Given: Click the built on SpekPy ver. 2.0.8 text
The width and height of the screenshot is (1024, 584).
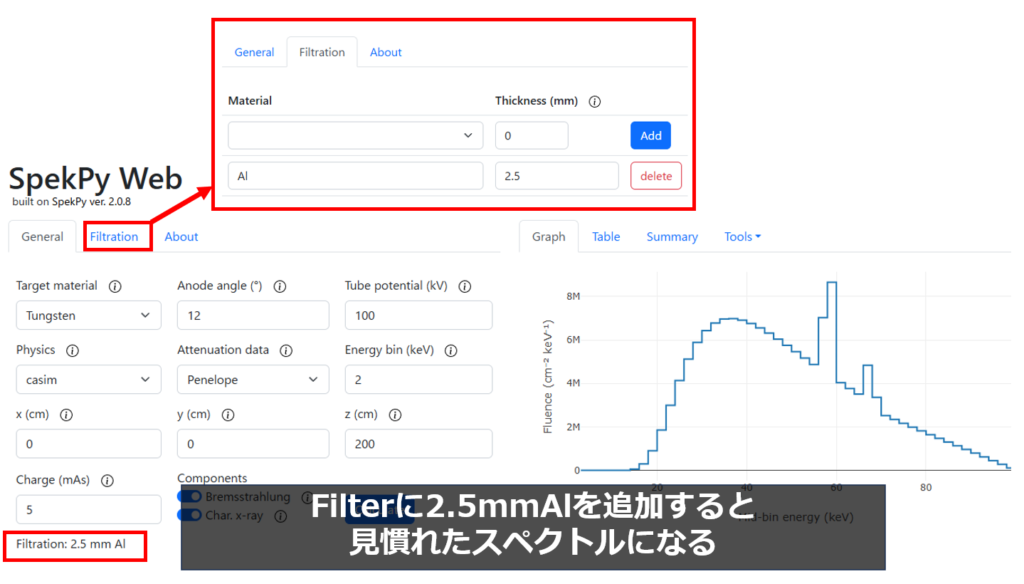Looking at the screenshot, I should [x=71, y=202].
